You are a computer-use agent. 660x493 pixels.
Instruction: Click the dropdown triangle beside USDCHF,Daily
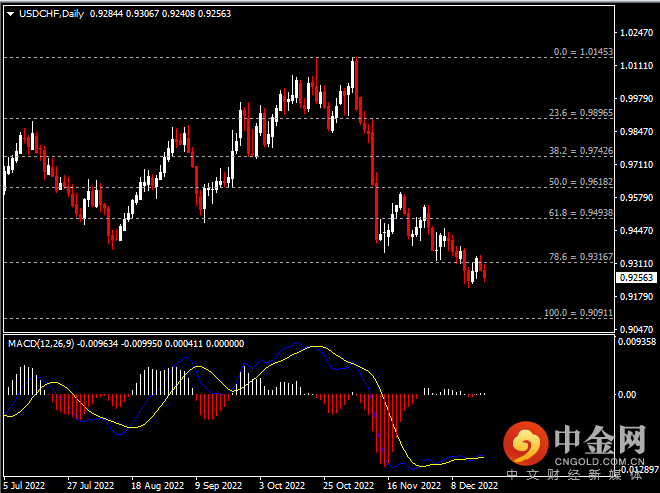pyautogui.click(x=9, y=15)
